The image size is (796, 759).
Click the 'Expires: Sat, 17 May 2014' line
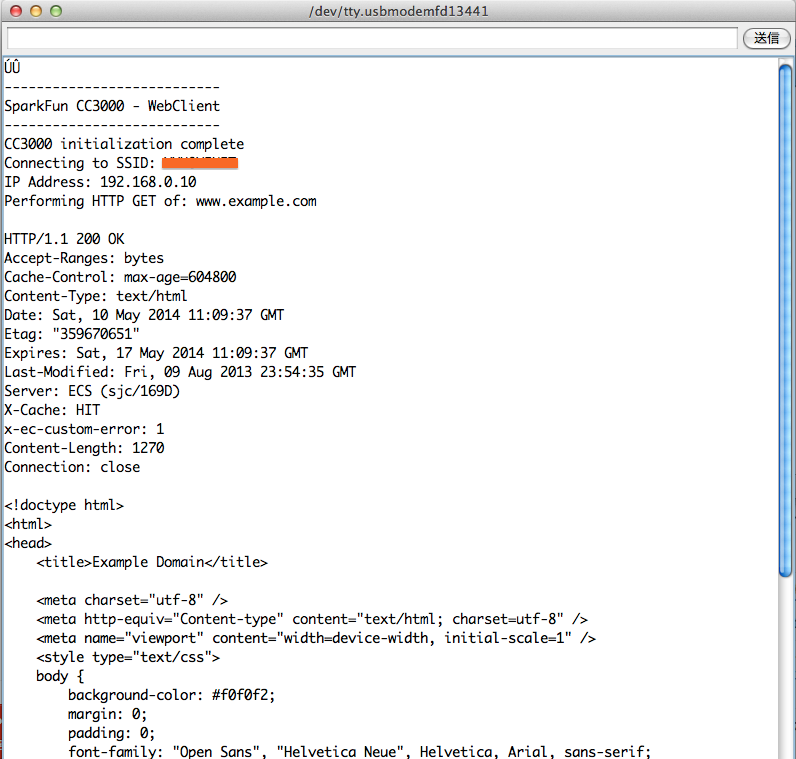(x=156, y=353)
